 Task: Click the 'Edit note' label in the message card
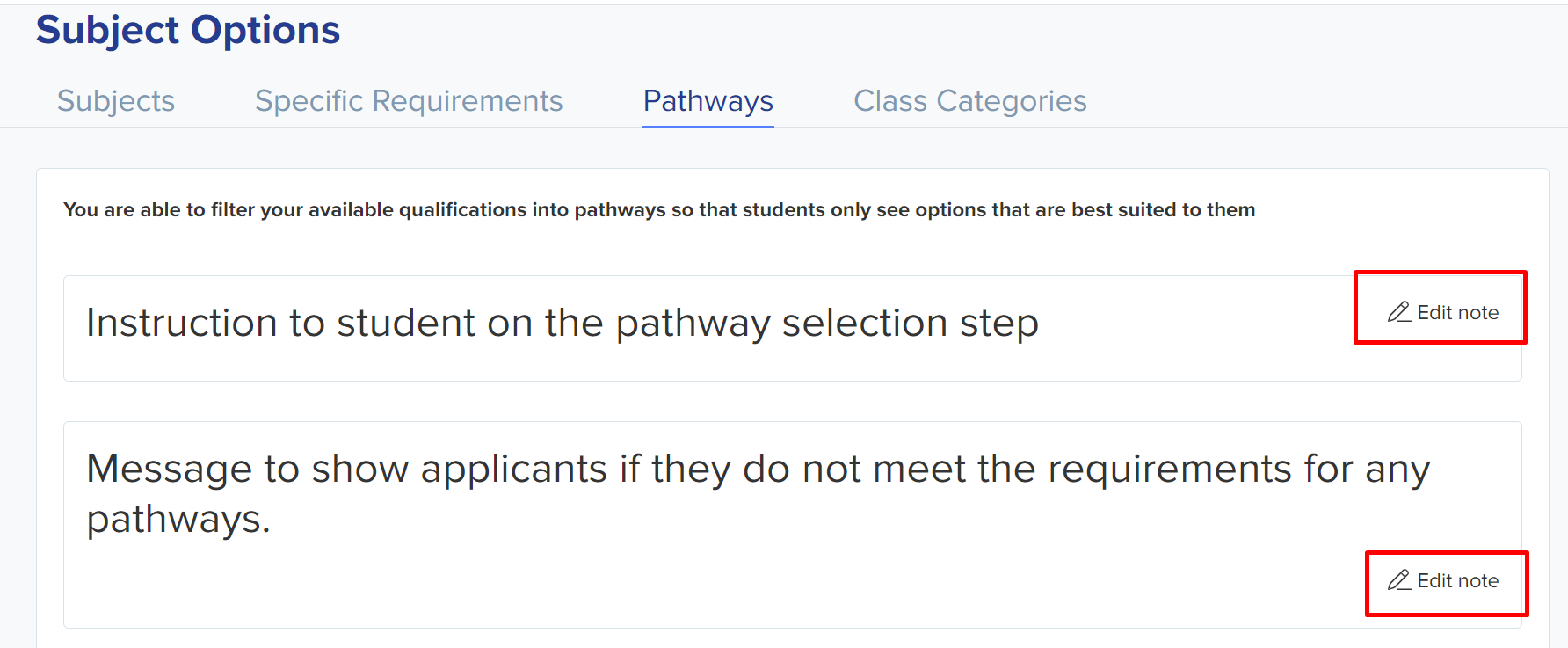[1458, 580]
